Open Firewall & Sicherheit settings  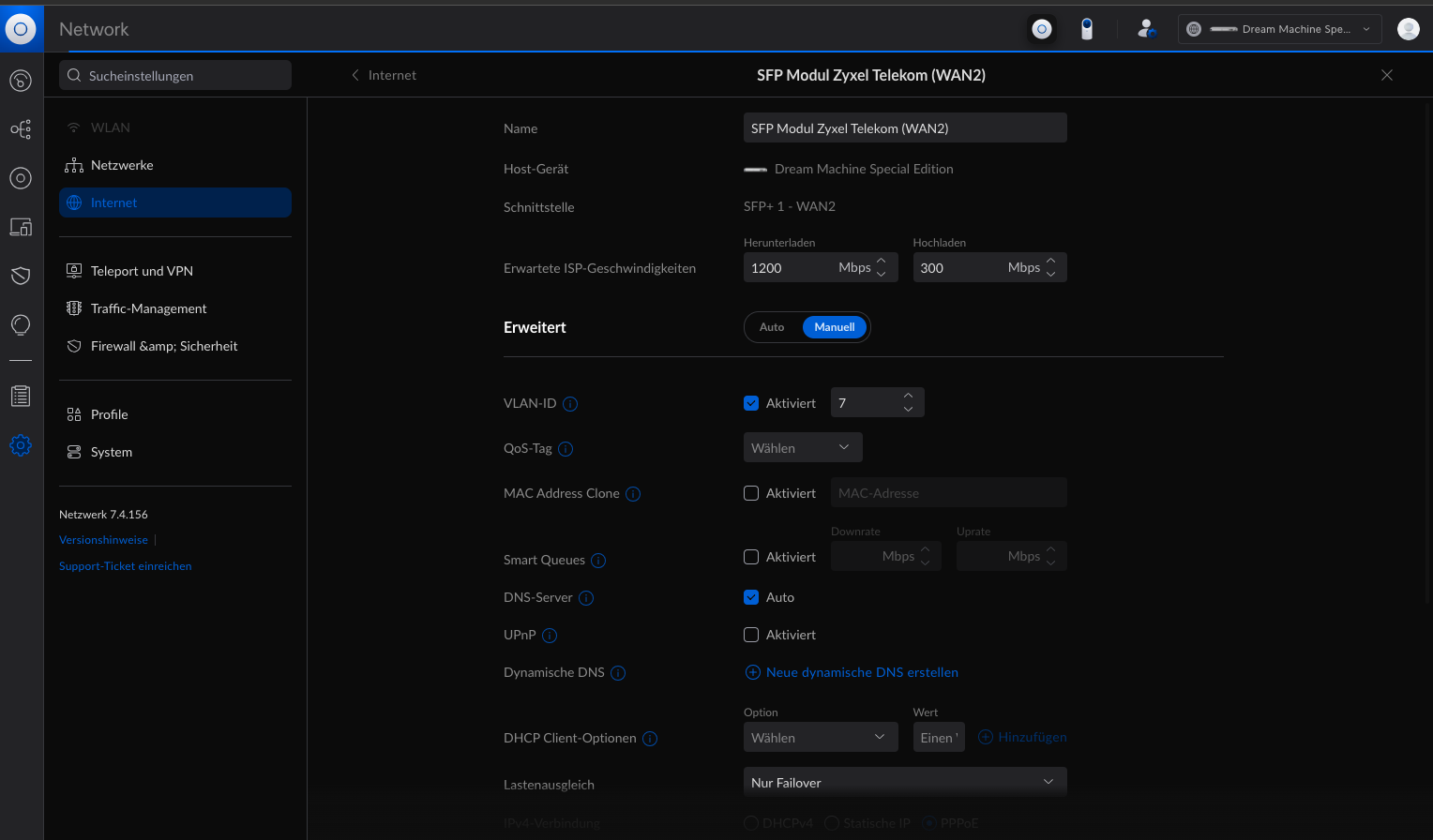coord(175,346)
